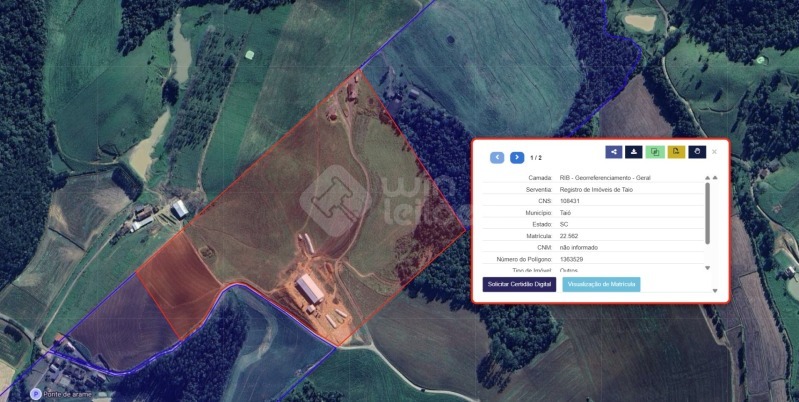Click the Matrícula value 22.562
This screenshot has width=799, height=402.
click(x=569, y=236)
